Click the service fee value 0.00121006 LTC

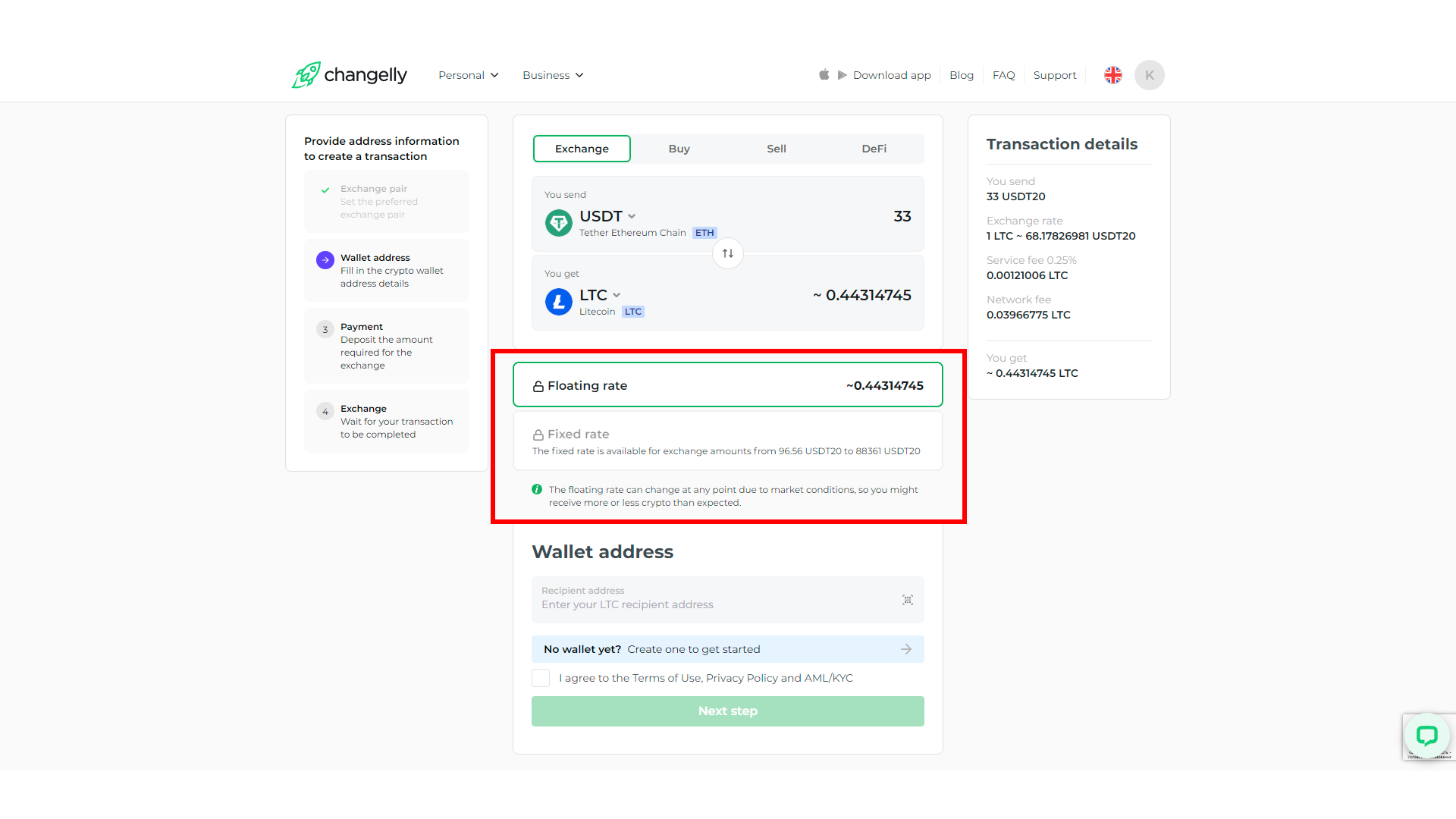(x=1027, y=275)
